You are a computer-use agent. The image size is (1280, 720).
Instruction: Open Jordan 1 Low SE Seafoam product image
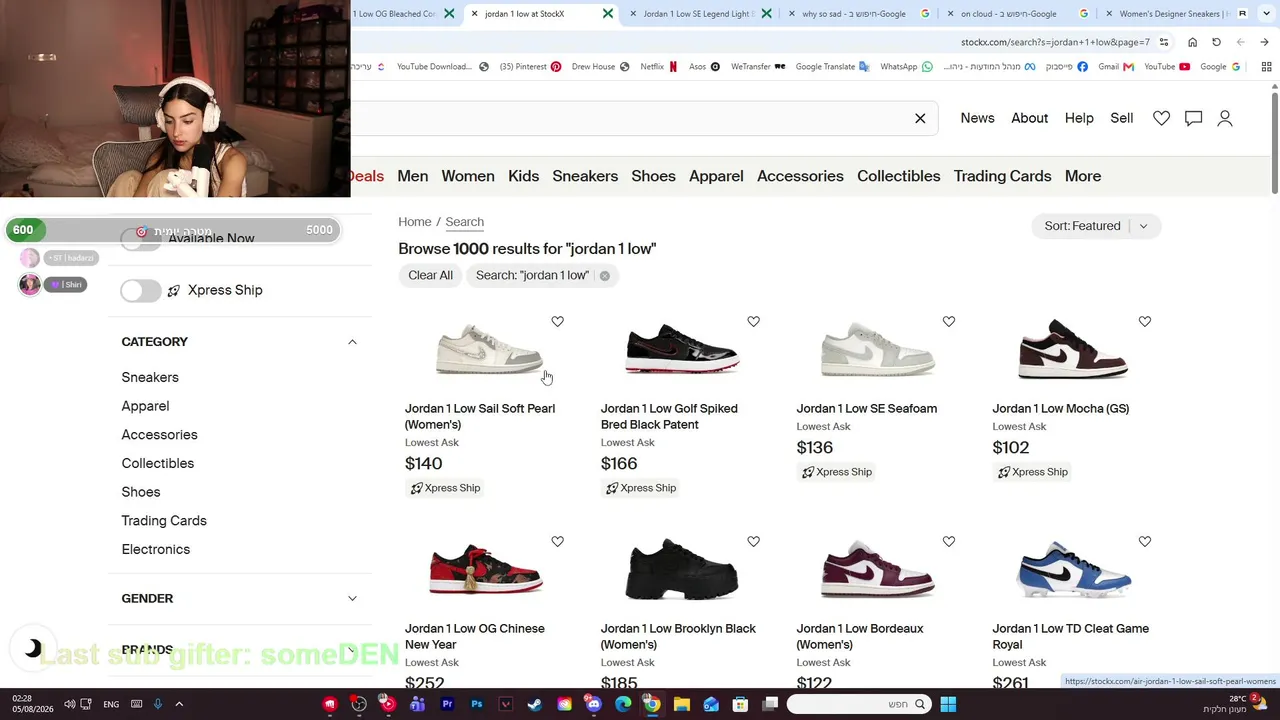coord(877,350)
